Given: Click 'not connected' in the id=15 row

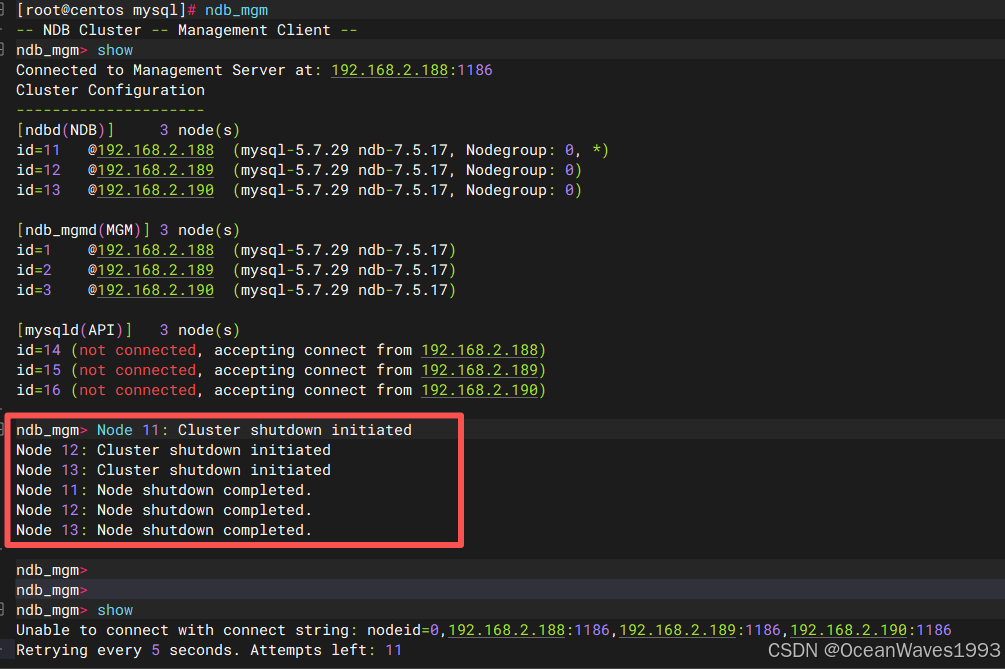Looking at the screenshot, I should point(137,370).
